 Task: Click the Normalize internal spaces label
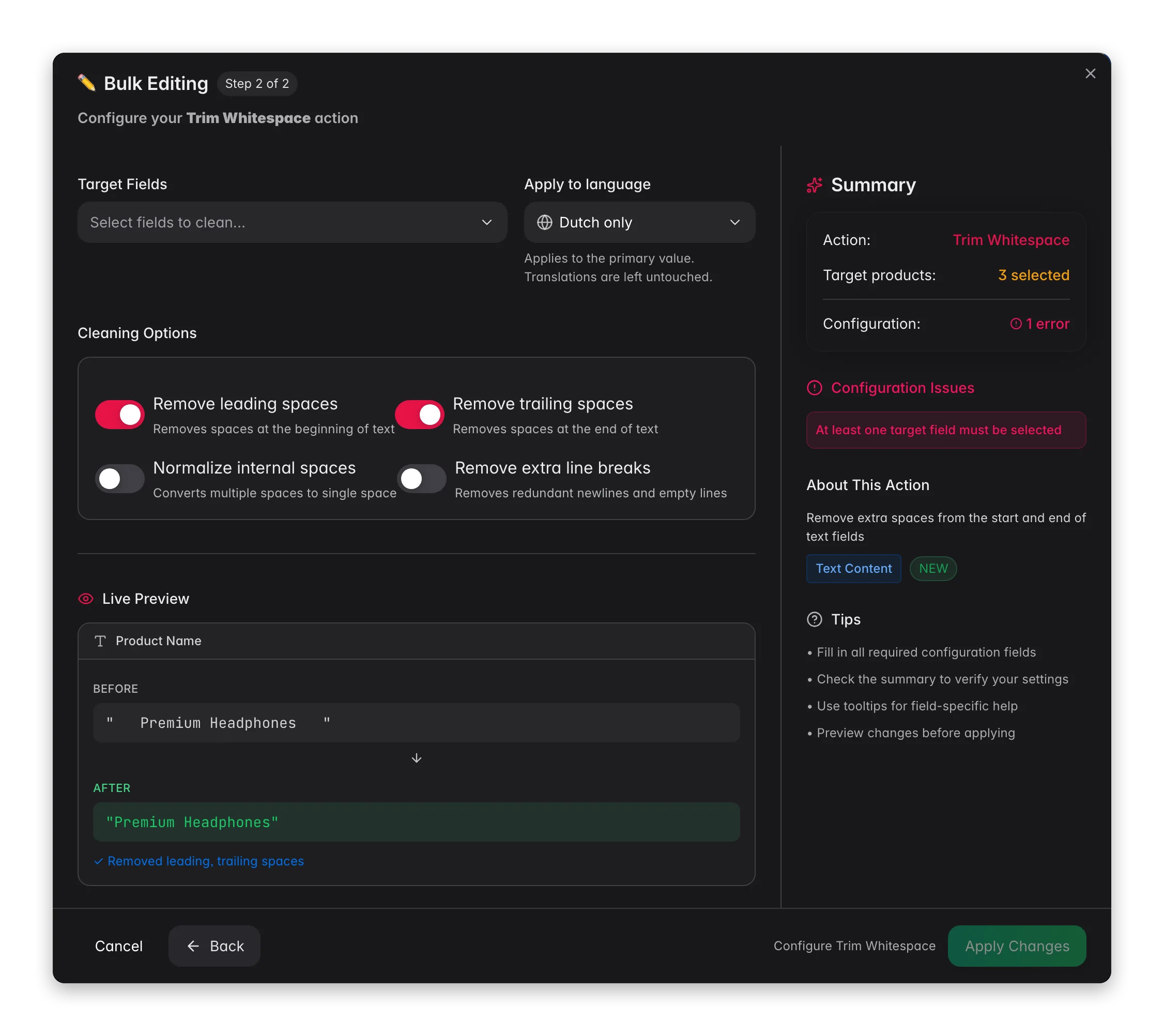pos(254,467)
